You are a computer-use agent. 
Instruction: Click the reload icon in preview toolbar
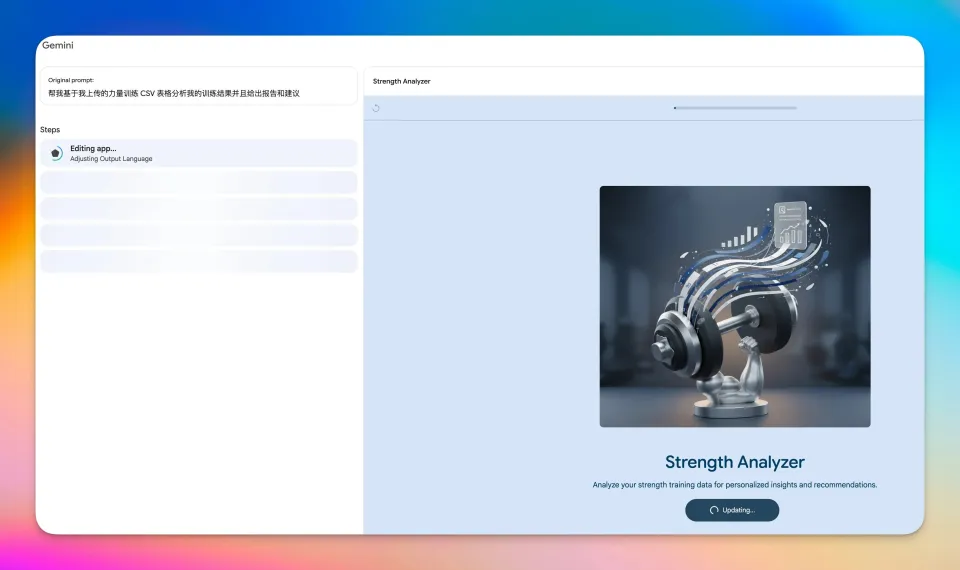(x=376, y=108)
